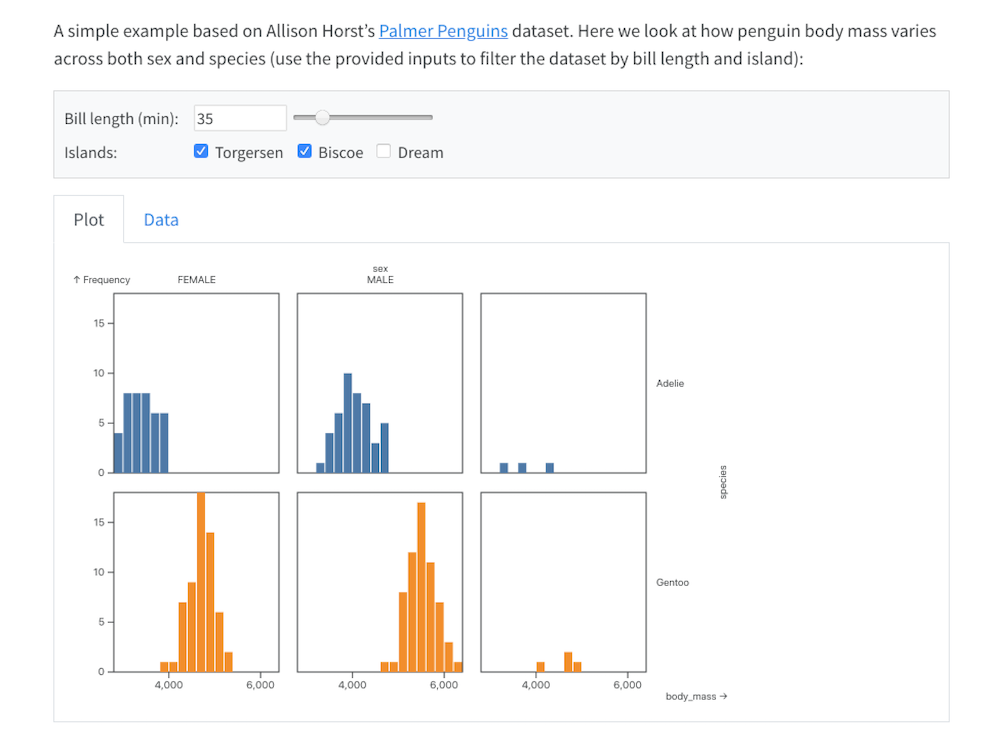
Task: Click the "Bill length (min):" label text
Action: [x=121, y=118]
